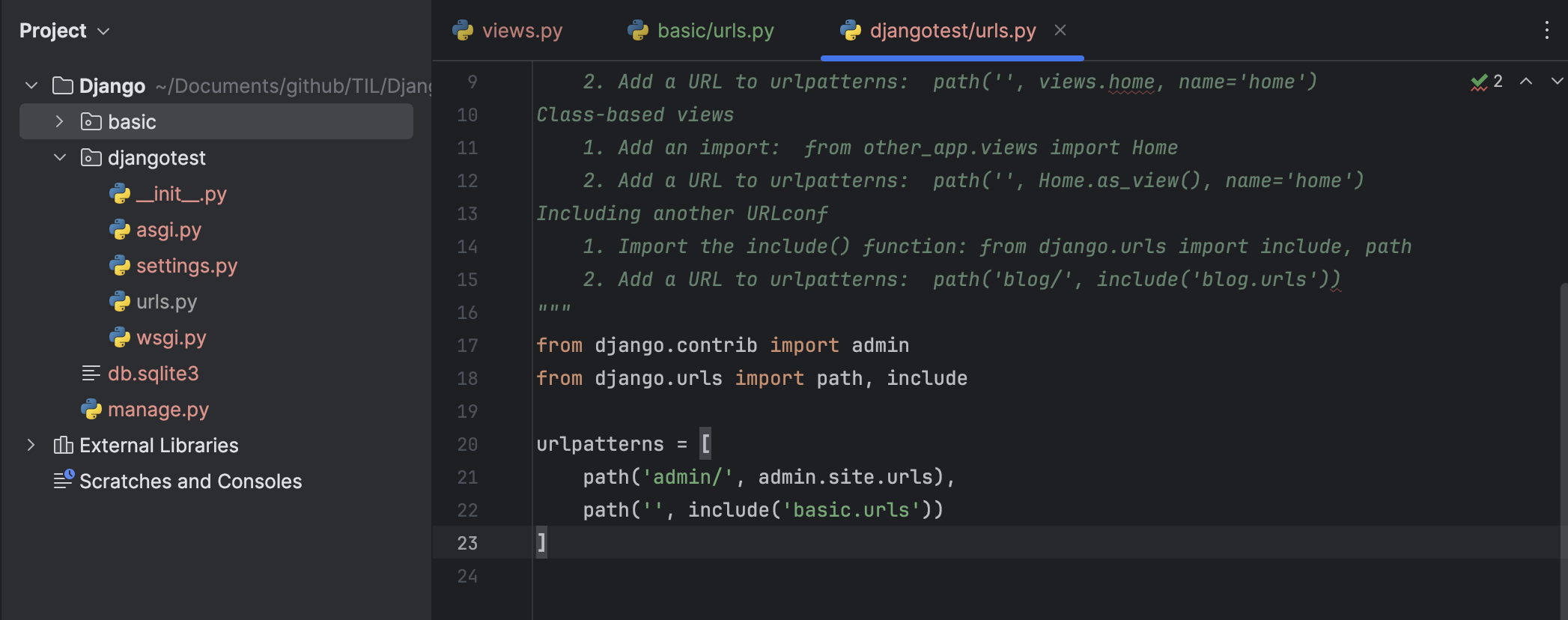
Task: Click the inspections typo indicator widget
Action: [1487, 81]
